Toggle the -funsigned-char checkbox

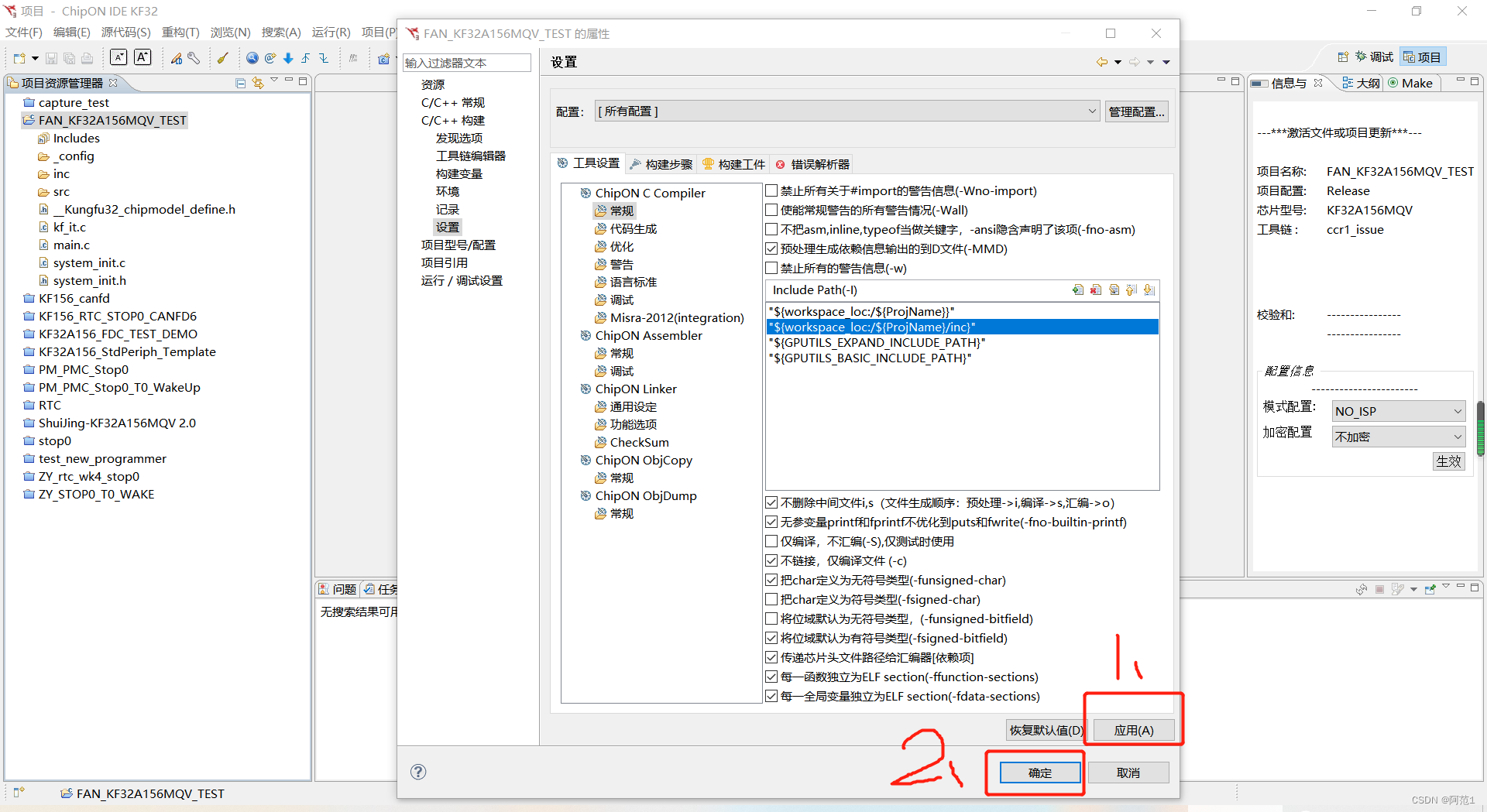tap(771, 580)
